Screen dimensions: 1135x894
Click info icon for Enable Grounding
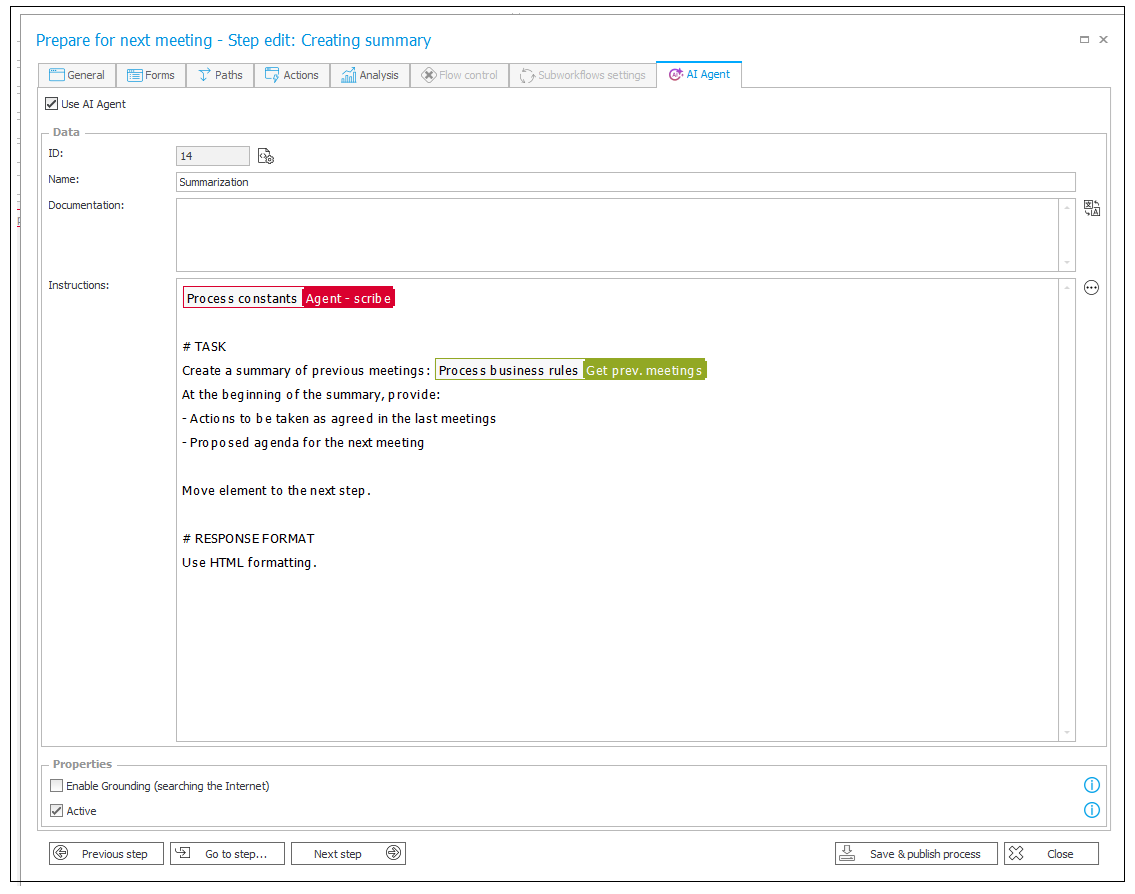[1092, 786]
